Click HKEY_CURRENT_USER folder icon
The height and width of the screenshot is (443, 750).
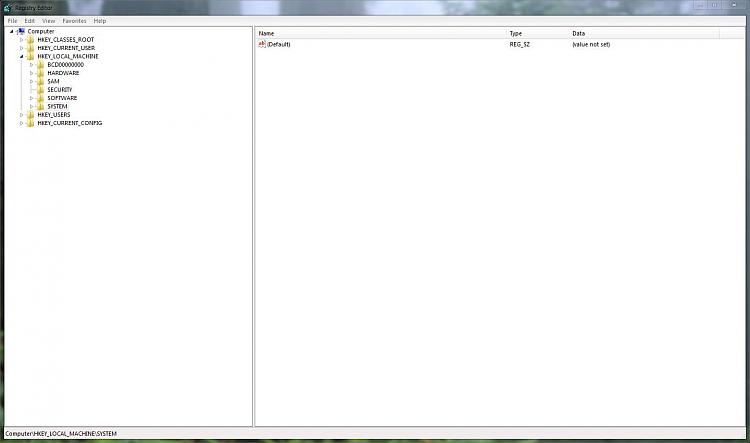[x=31, y=48]
